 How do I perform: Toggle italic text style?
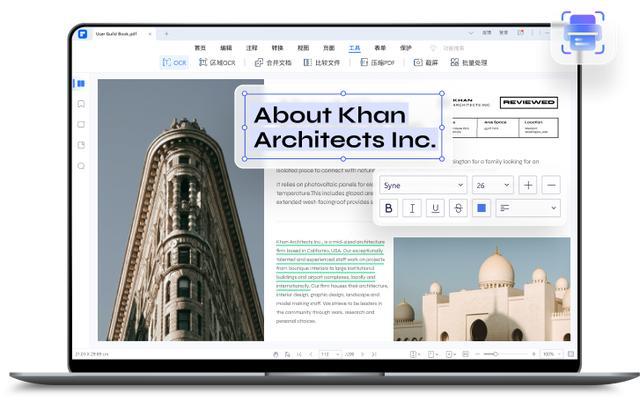coord(412,208)
